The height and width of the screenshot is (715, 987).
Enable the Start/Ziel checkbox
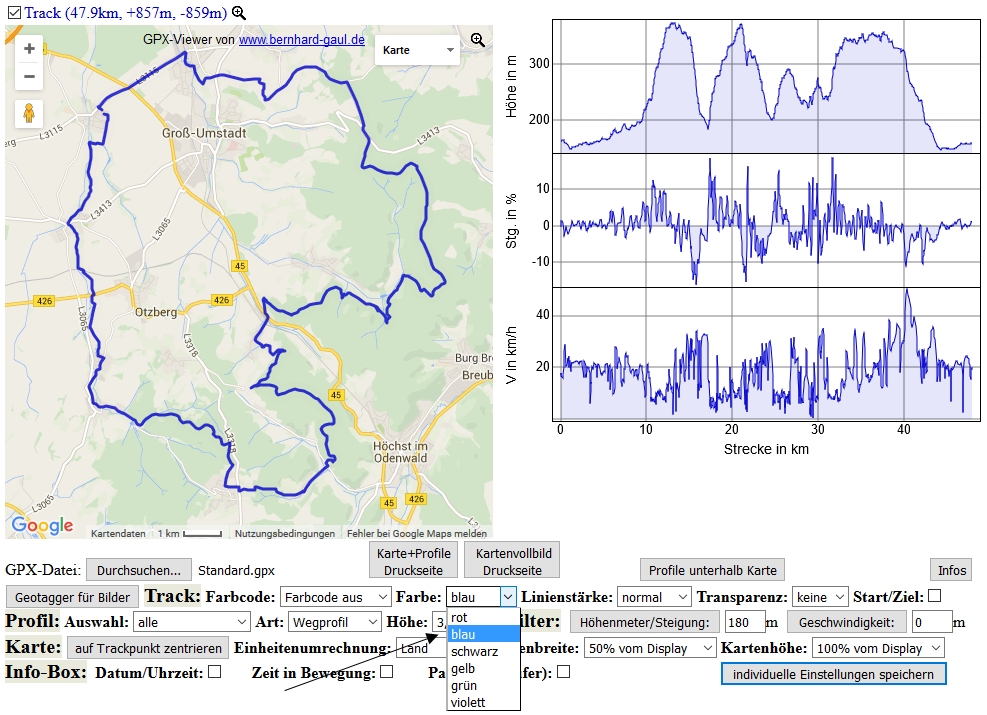pos(934,596)
